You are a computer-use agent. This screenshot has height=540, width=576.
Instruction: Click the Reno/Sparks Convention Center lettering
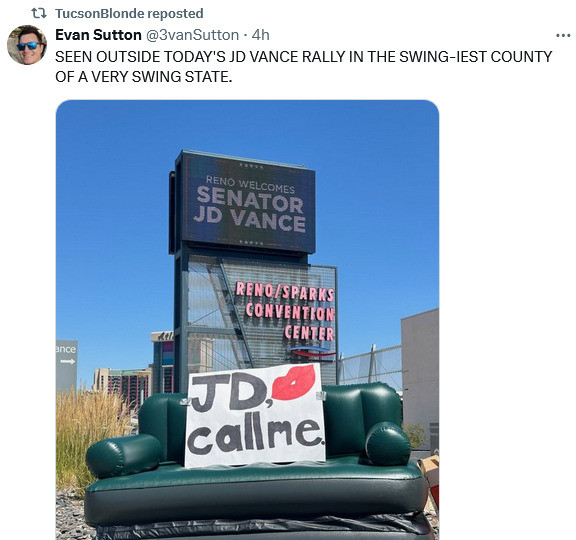(285, 311)
